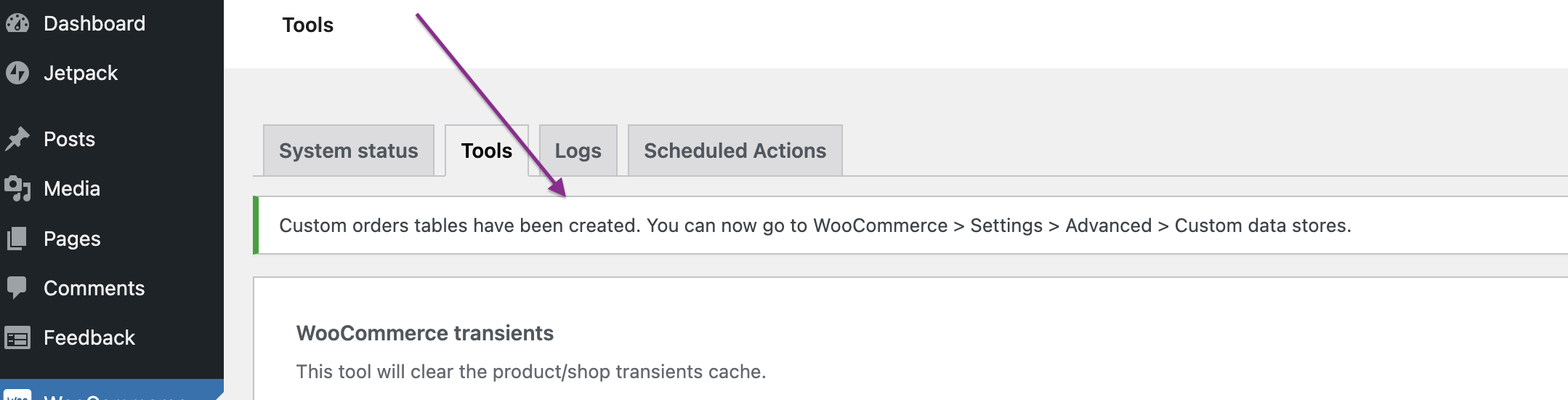
Task: Open the Jetpack menu label
Action: pos(81,73)
